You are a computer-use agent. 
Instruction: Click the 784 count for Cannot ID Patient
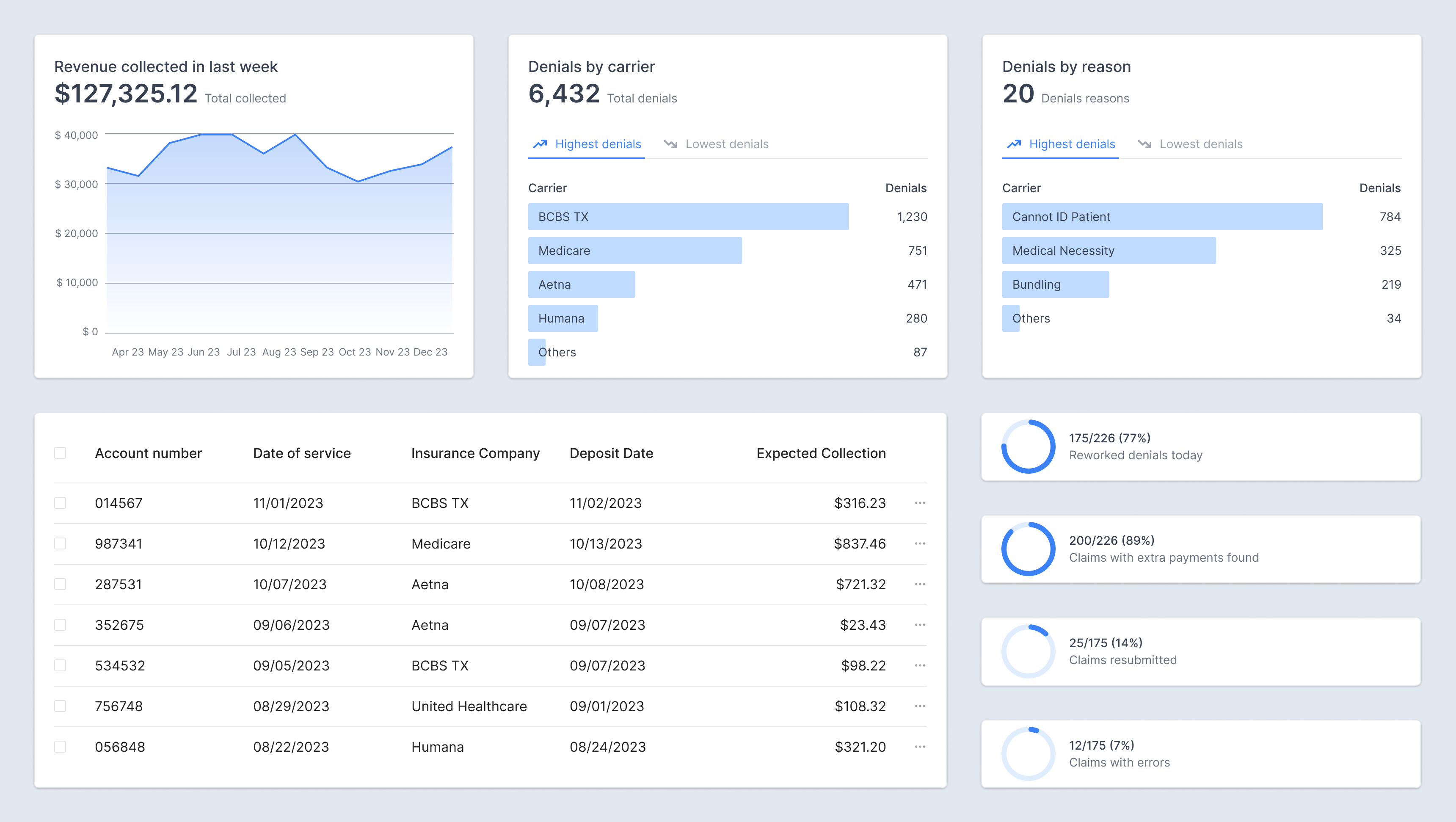[1390, 217]
